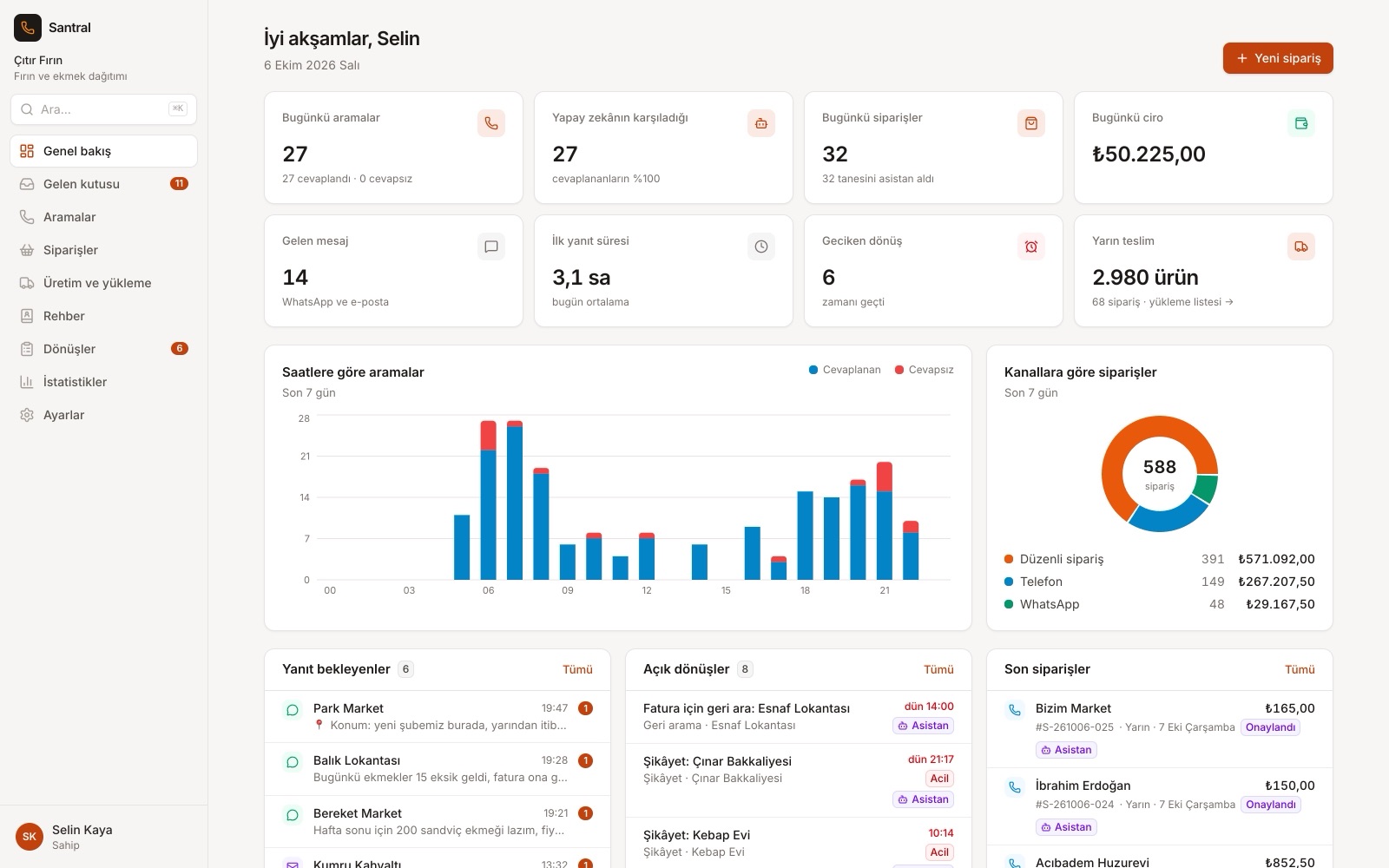Open Balık Lokantası message row
The image size is (1389, 868).
pos(438,769)
